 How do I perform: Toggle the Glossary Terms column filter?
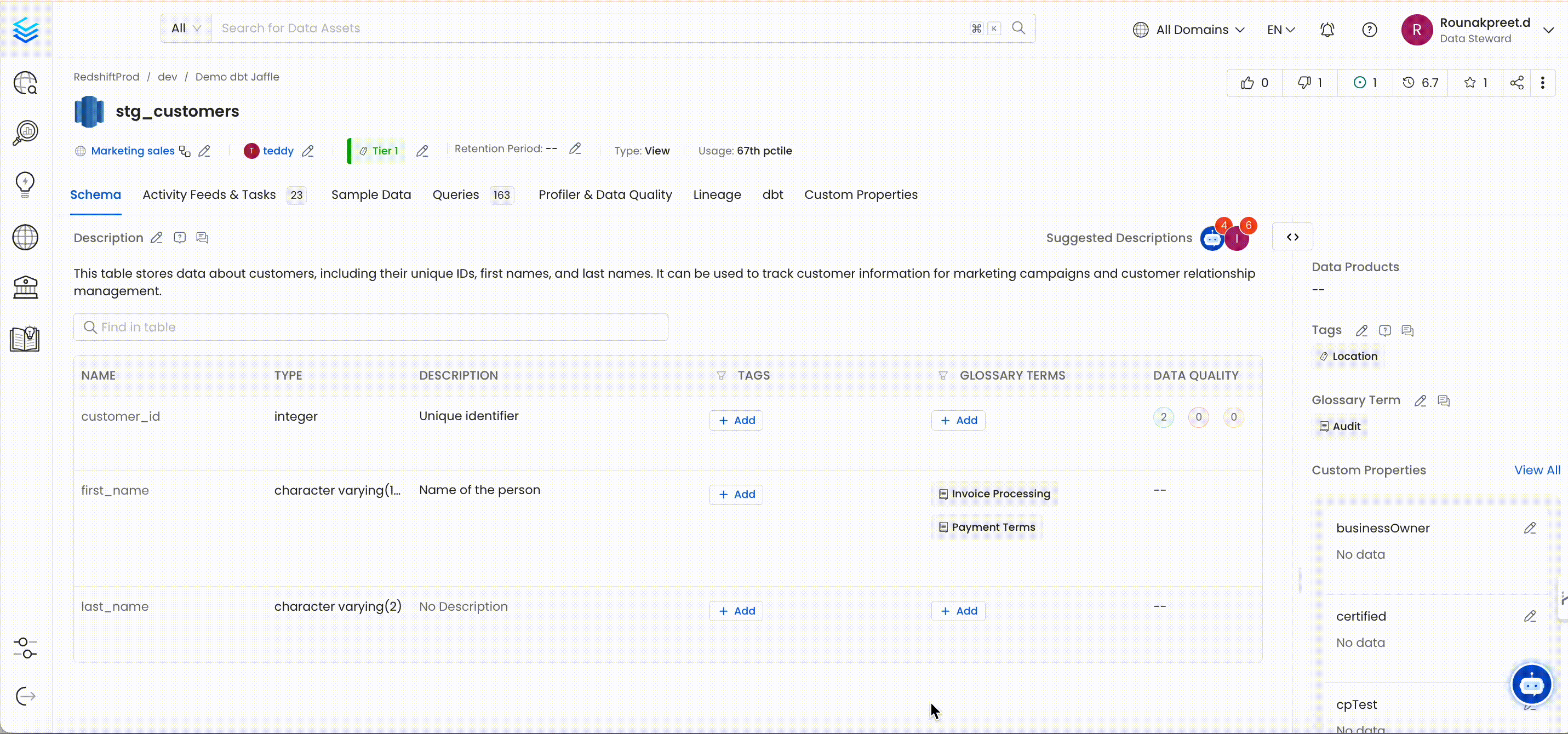pyautogui.click(x=943, y=376)
